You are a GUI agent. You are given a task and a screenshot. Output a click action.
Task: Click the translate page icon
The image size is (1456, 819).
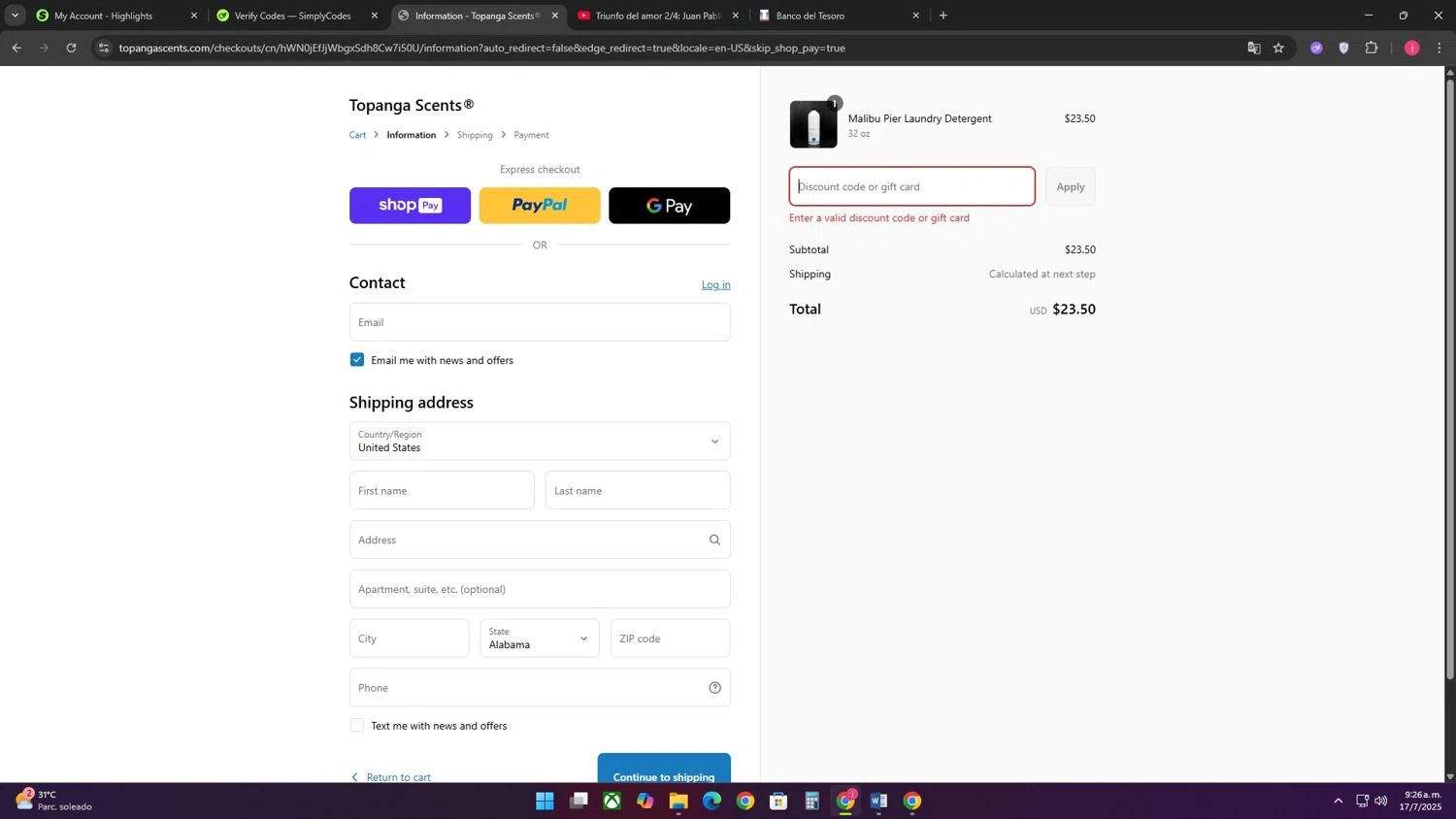point(1253,48)
